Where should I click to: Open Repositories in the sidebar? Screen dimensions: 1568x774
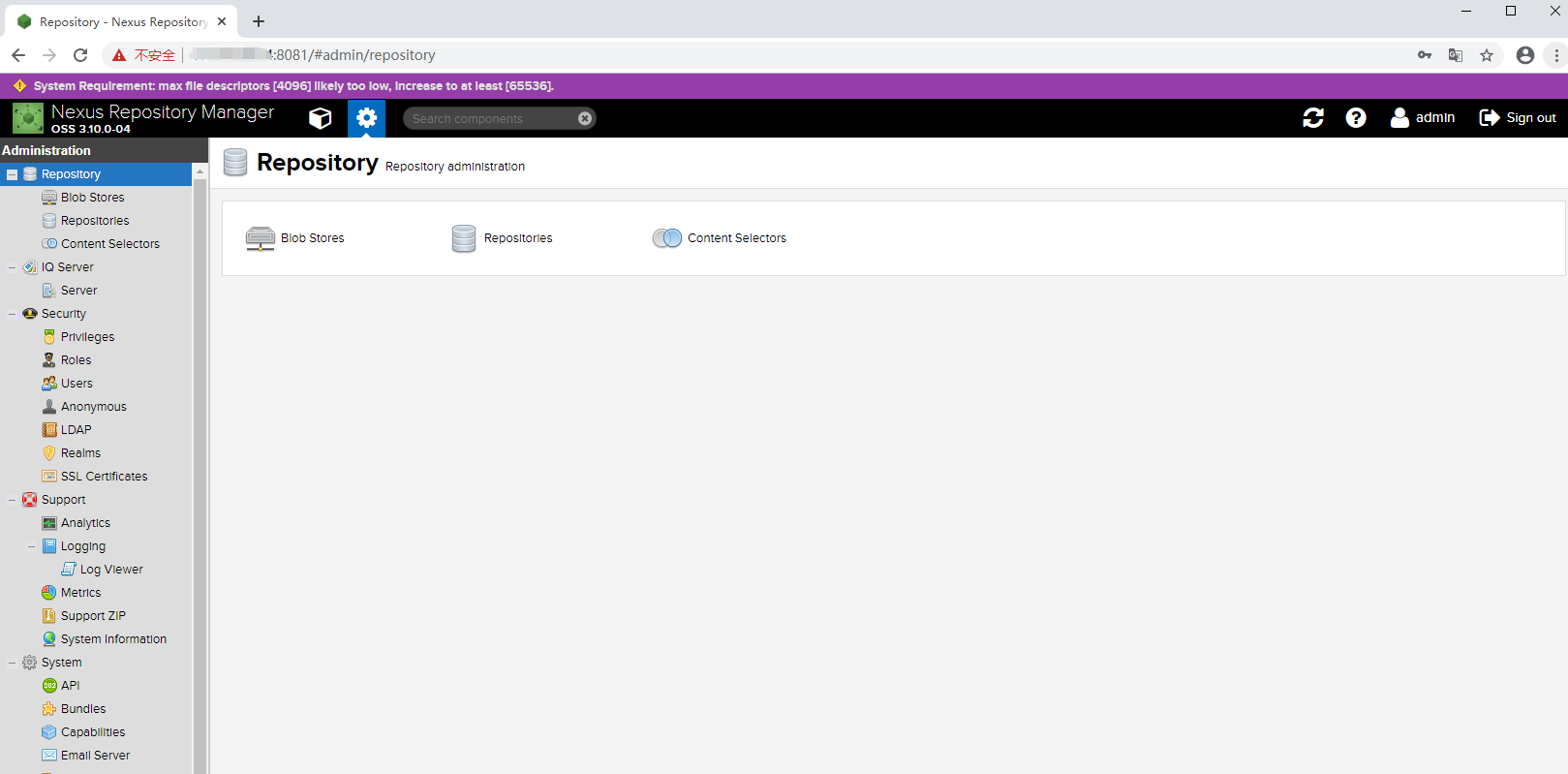click(x=85, y=221)
